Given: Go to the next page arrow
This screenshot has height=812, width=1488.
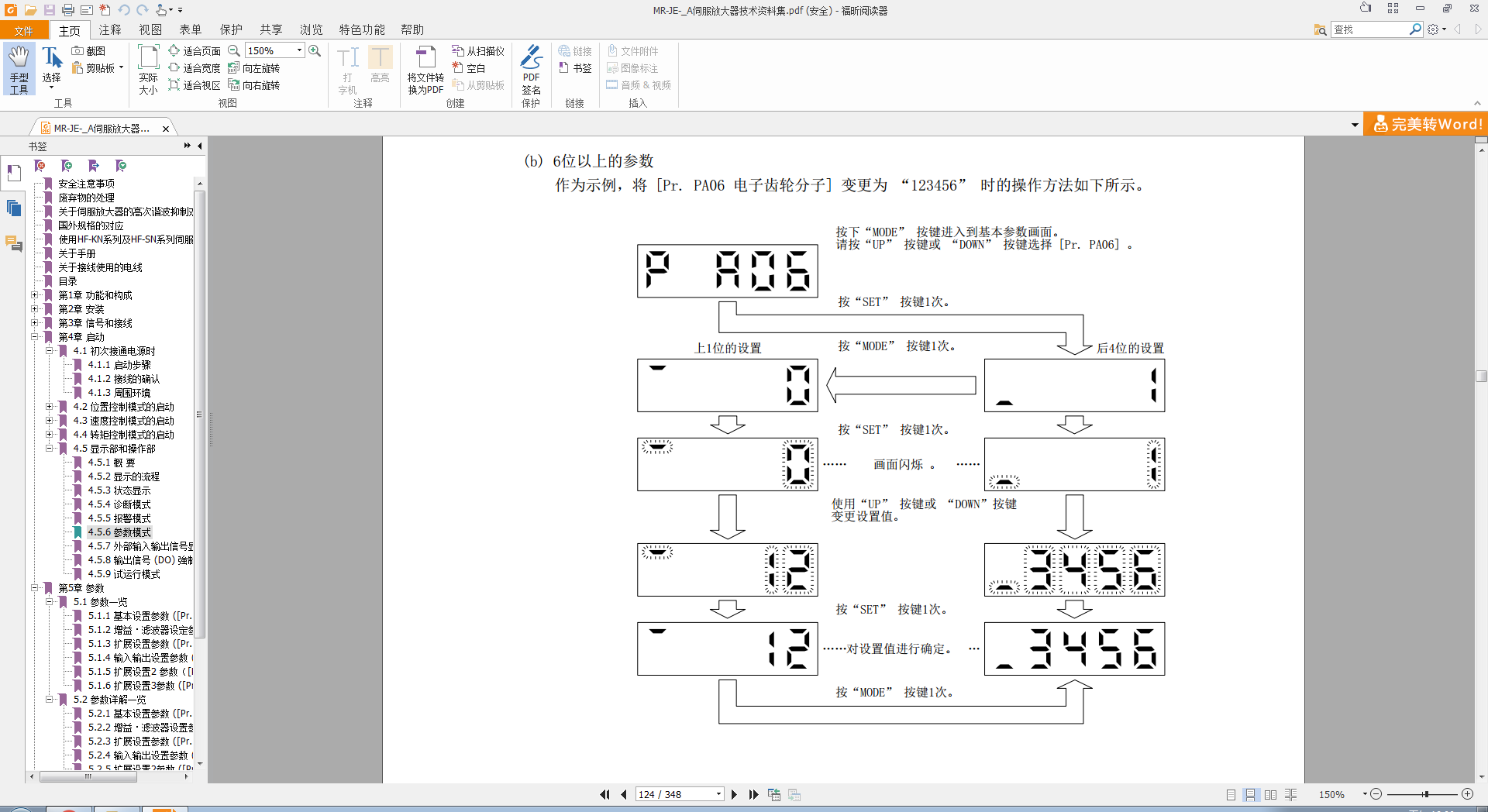Looking at the screenshot, I should coord(735,794).
